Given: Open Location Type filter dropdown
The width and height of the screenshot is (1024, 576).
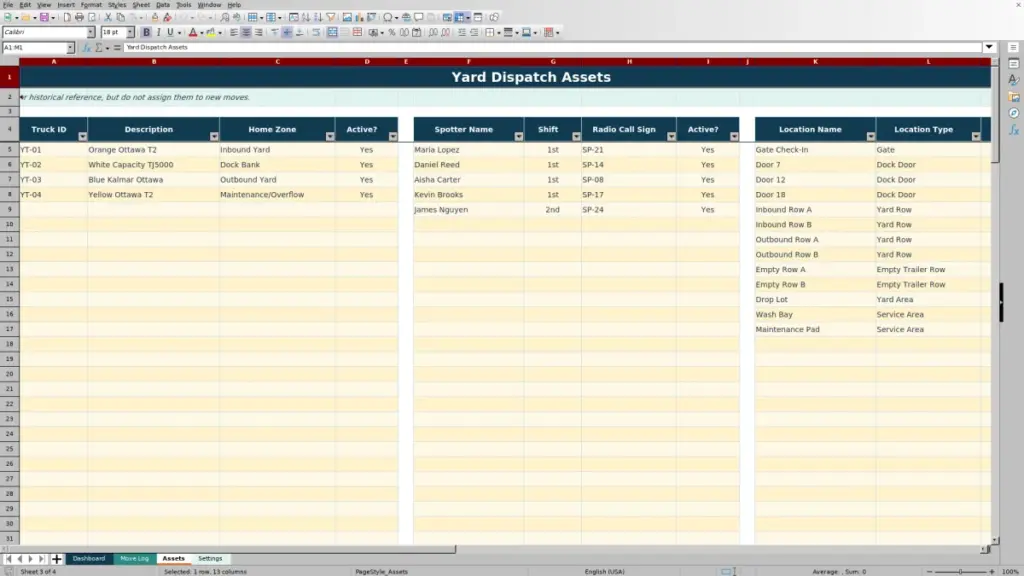Looking at the screenshot, I should coord(976,136).
